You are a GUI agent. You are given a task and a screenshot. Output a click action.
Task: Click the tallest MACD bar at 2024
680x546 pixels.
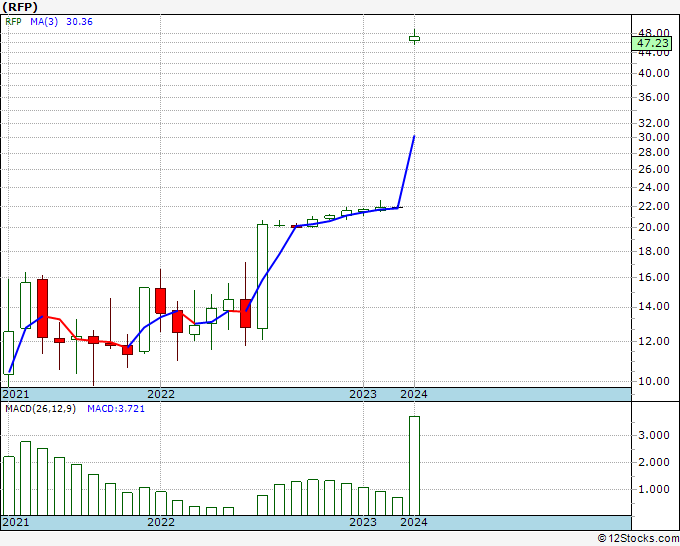pyautogui.click(x=414, y=466)
